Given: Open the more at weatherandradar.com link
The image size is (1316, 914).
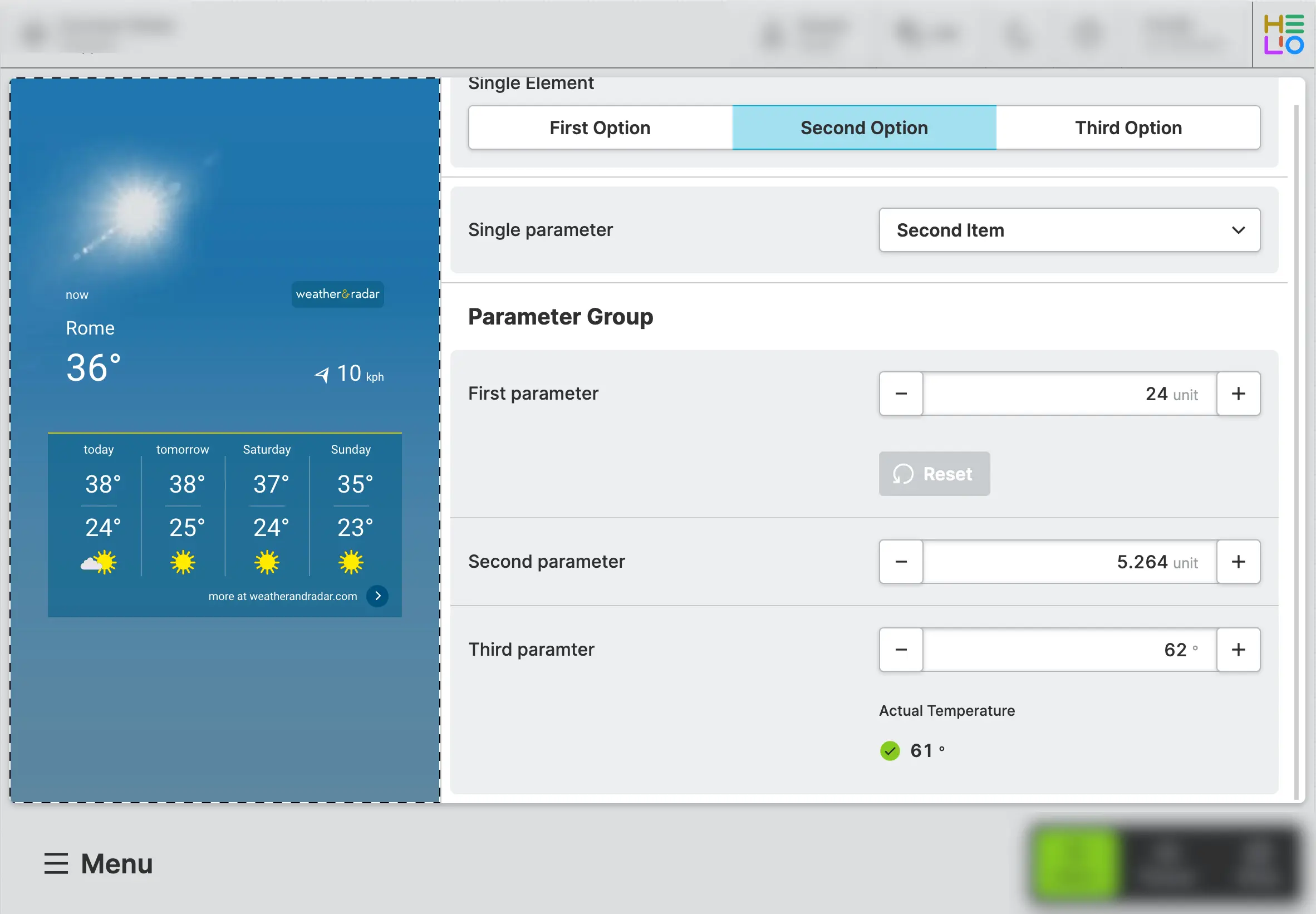Looking at the screenshot, I should [282, 596].
